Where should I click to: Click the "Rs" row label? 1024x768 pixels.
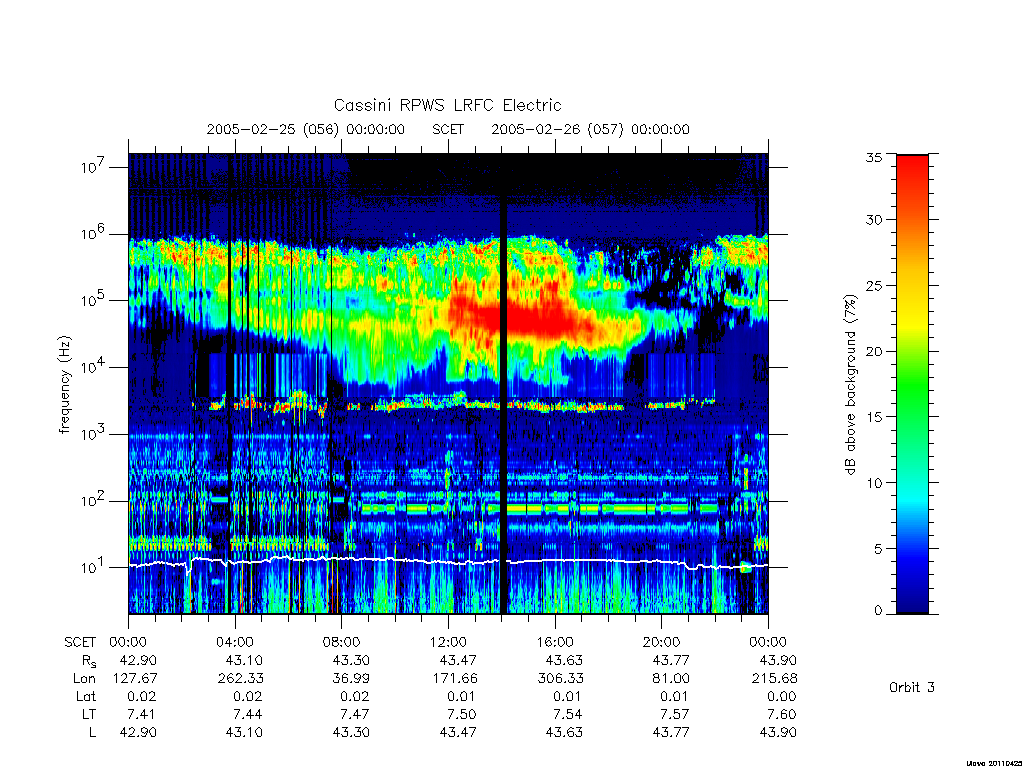click(88, 661)
